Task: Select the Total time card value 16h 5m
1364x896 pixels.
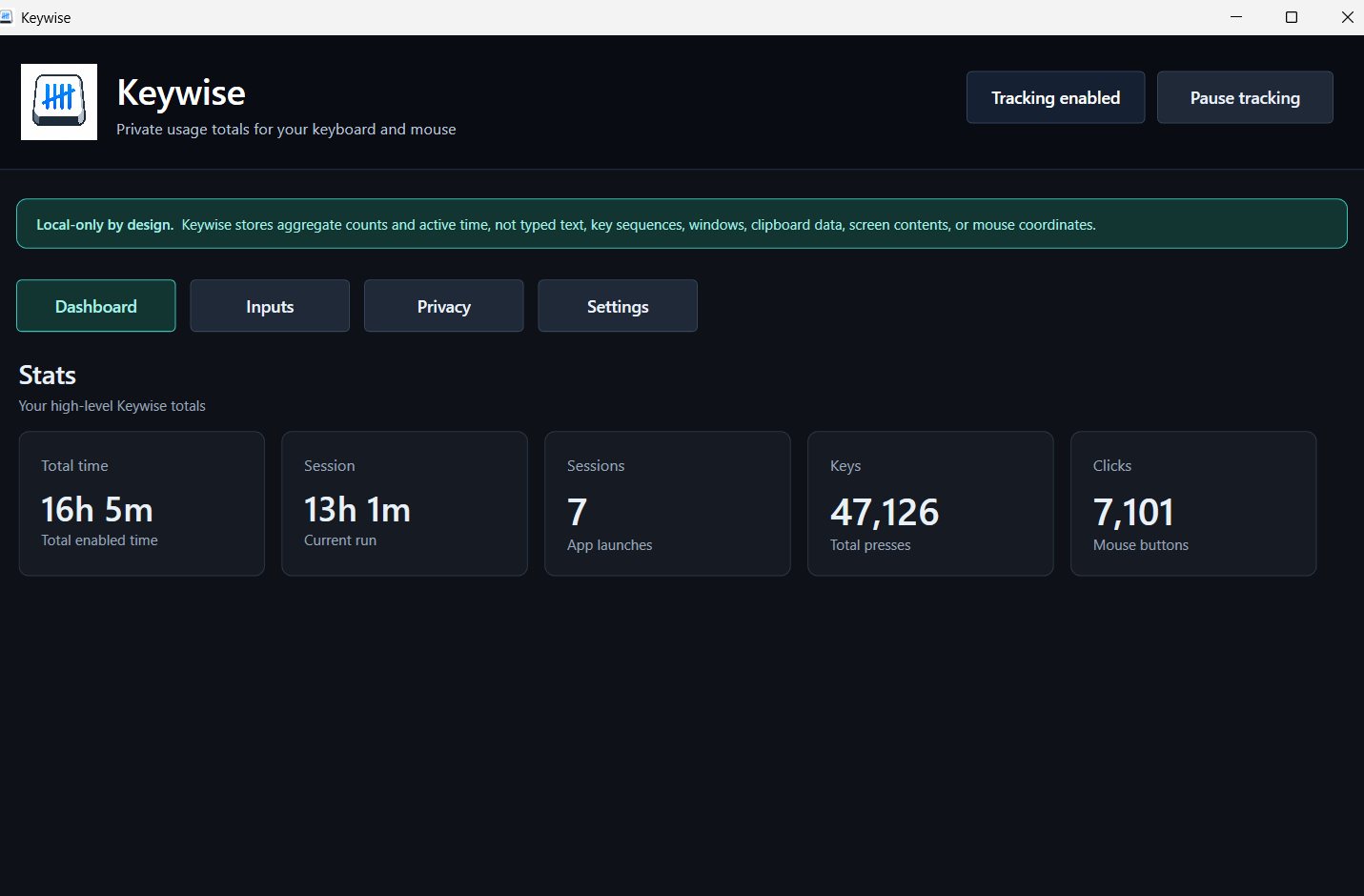Action: [97, 510]
